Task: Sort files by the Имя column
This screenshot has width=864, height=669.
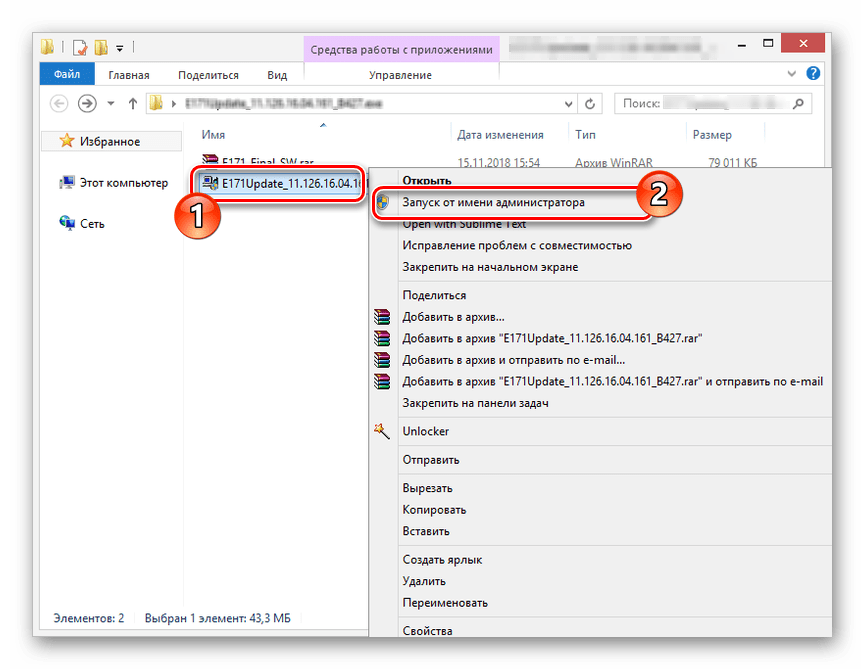Action: click(x=213, y=135)
